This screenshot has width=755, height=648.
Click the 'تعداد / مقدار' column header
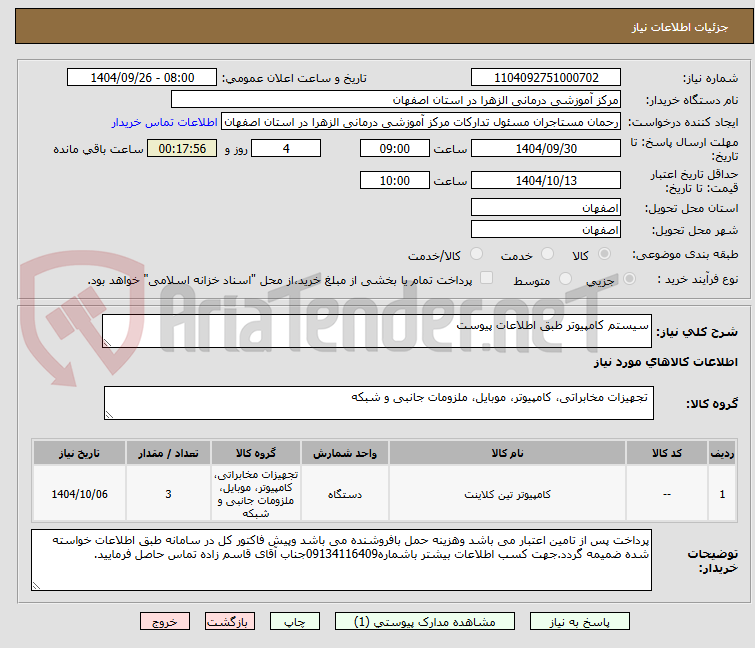[x=168, y=453]
